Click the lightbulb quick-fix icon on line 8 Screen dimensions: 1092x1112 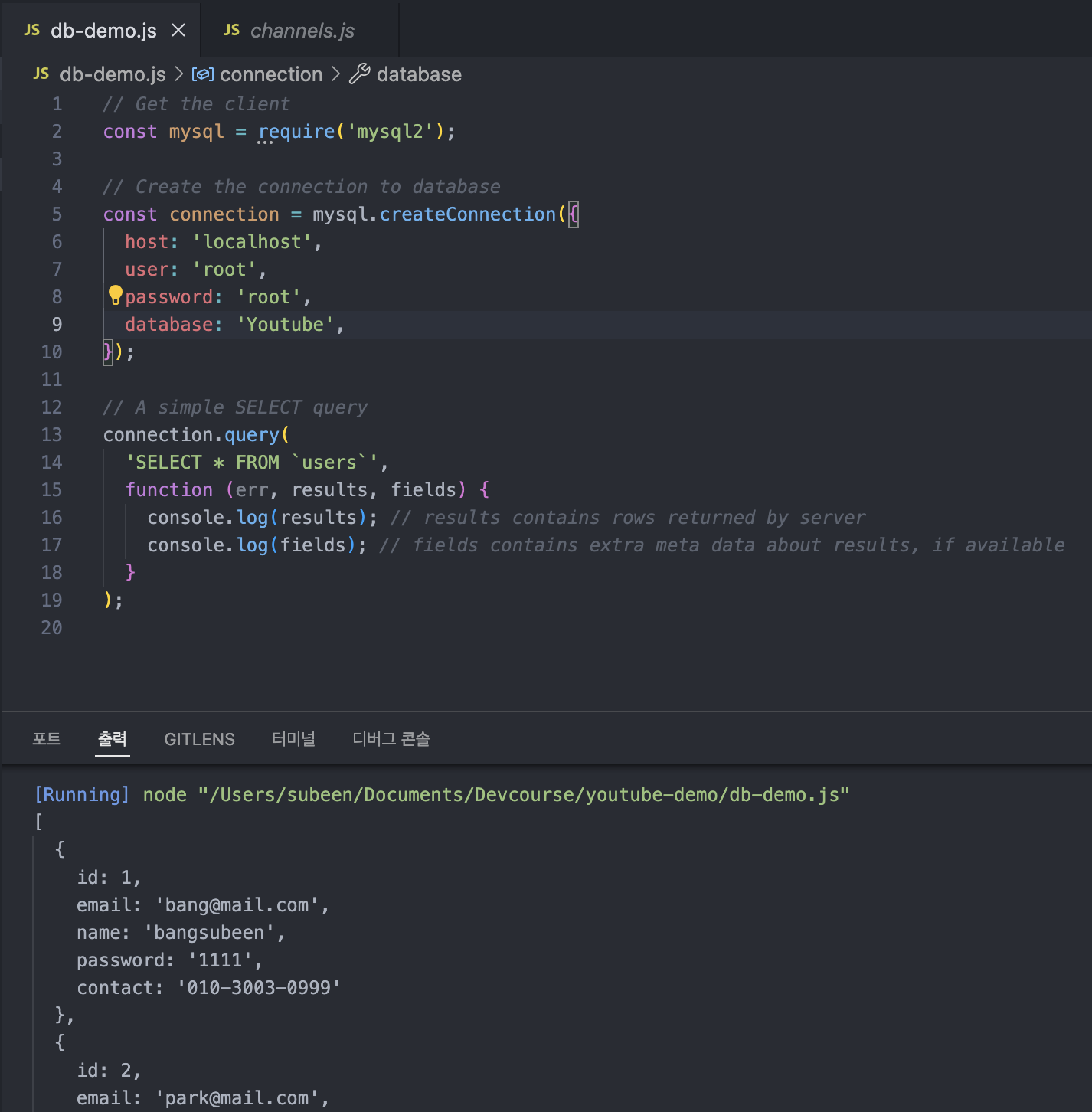(x=116, y=295)
